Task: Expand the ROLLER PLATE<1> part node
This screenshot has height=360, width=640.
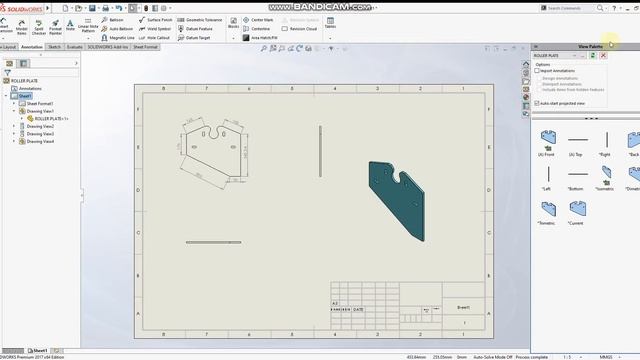Action: point(22,119)
